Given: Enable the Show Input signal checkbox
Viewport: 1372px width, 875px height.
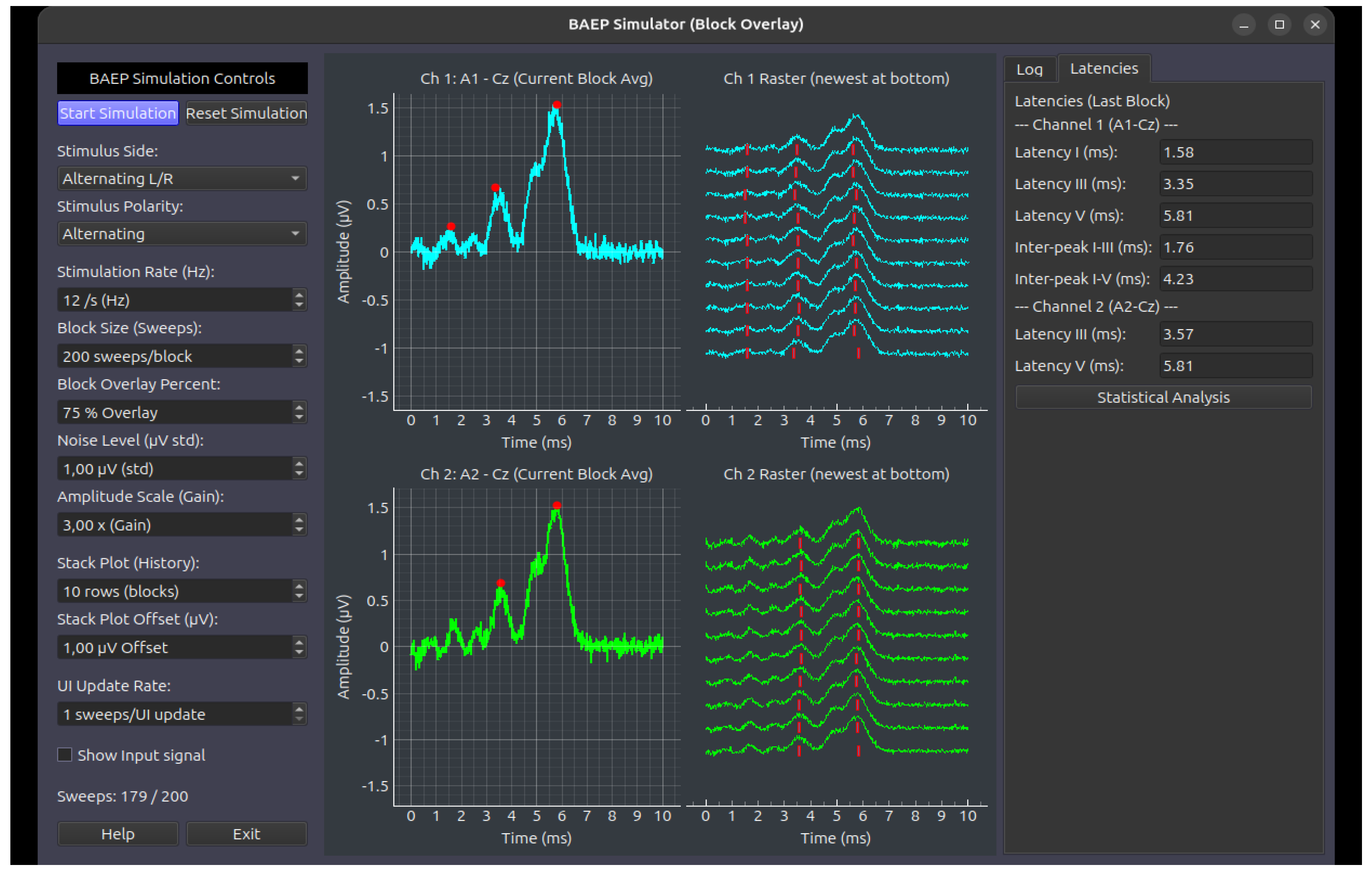Looking at the screenshot, I should point(65,755).
